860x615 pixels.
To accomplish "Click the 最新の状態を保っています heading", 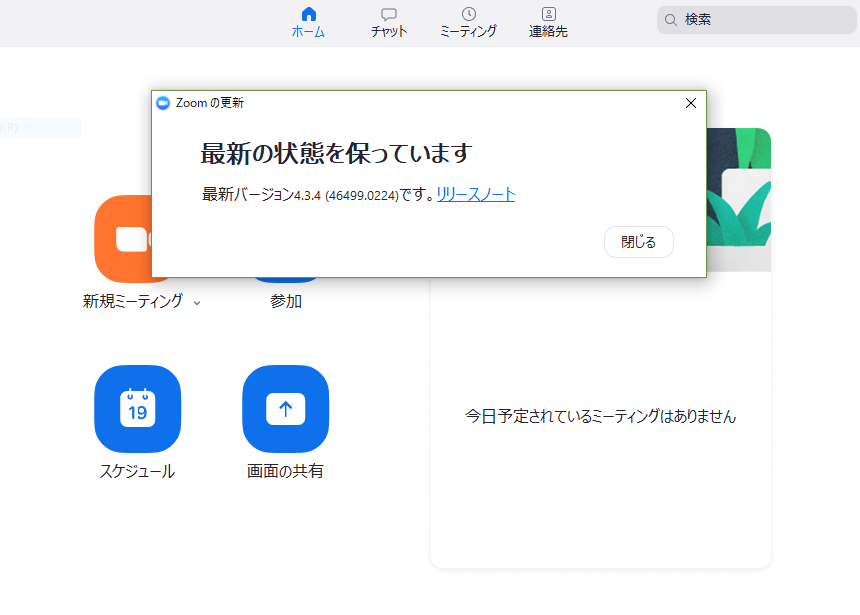I will tap(336, 153).
